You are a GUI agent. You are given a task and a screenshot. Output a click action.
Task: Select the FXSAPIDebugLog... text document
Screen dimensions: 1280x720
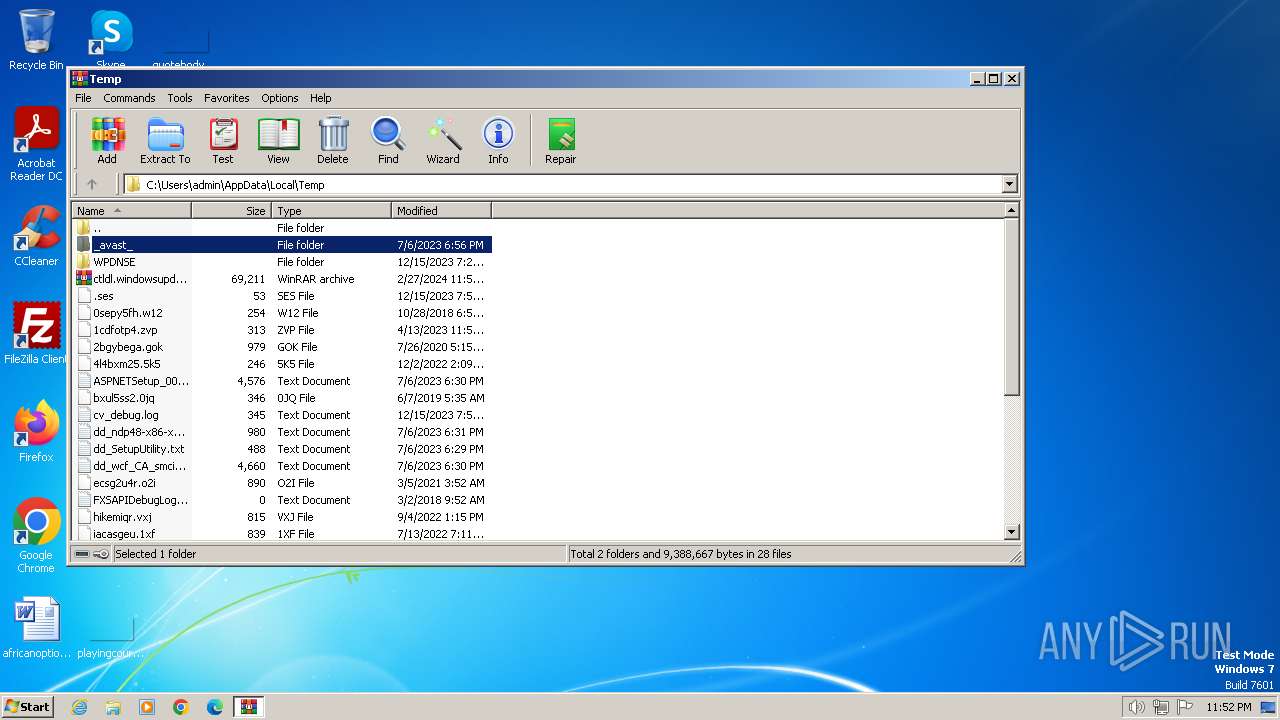pyautogui.click(x=282, y=500)
